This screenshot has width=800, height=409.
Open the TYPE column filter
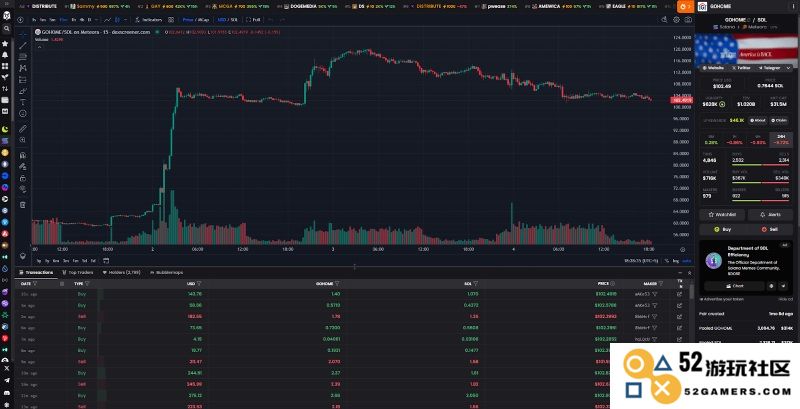coord(87,284)
